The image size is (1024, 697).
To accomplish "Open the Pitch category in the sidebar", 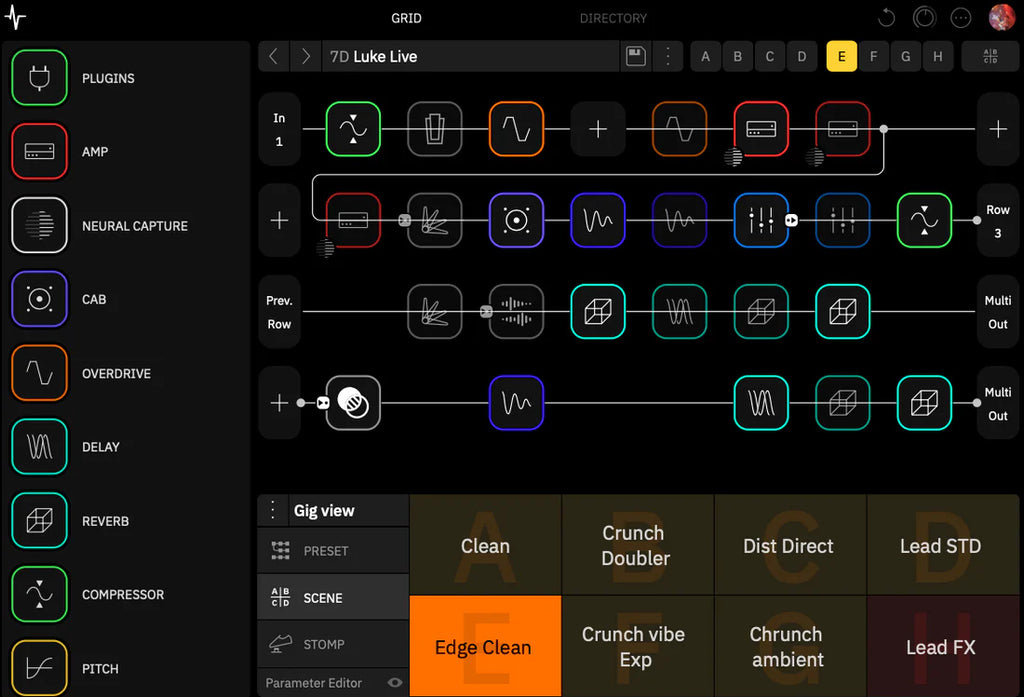I will [x=39, y=667].
